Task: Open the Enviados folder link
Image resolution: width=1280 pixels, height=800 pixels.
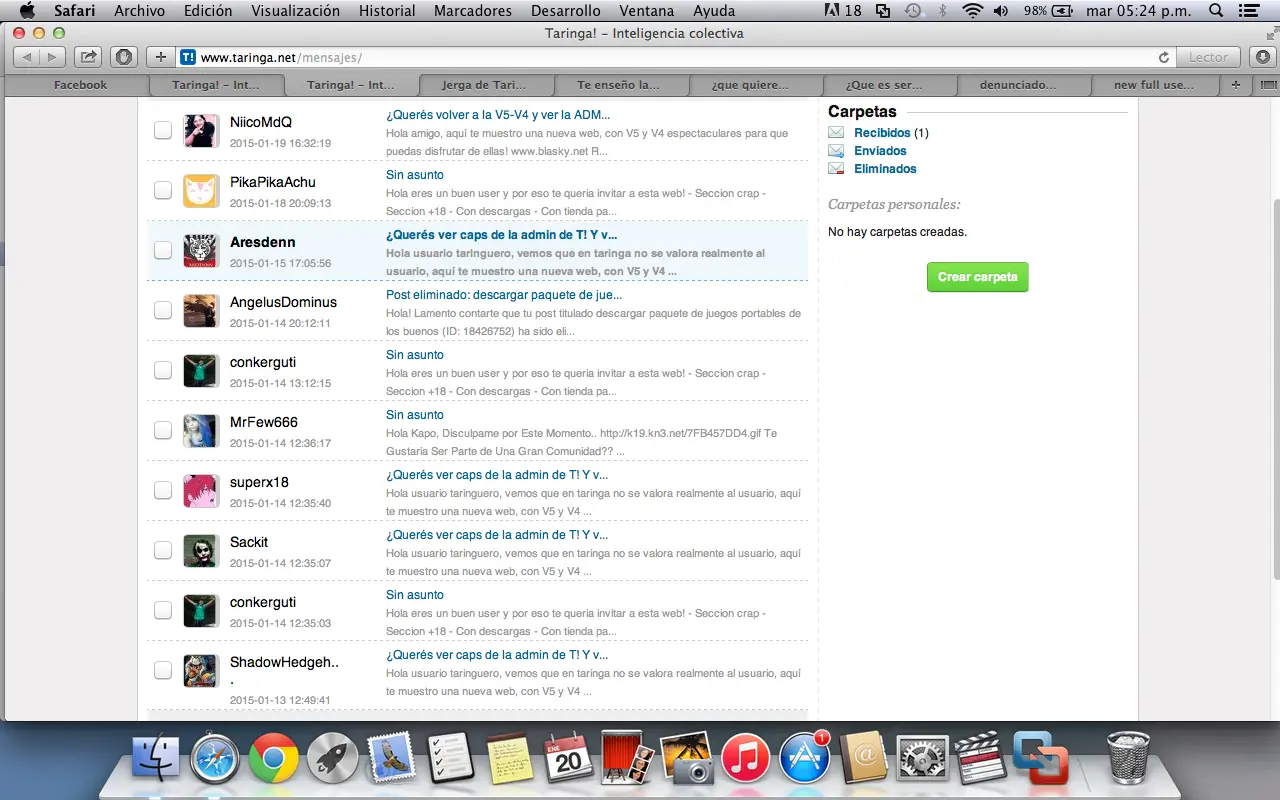Action: (x=880, y=151)
